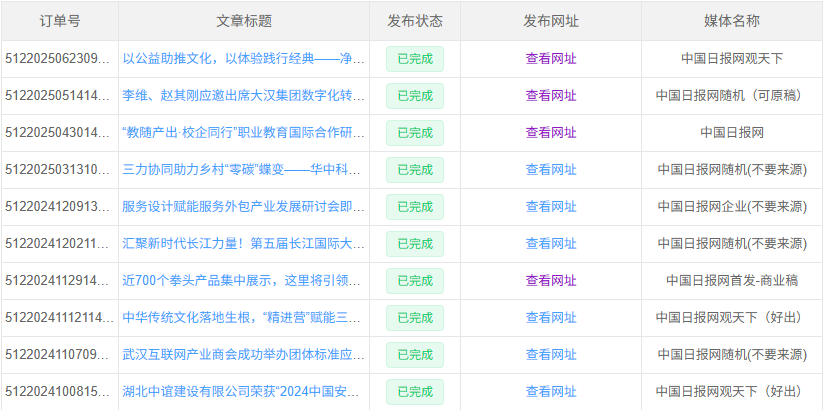Click media name 中国日报网首发-商业稿
Viewport: 823px width, 410px height.
(732, 281)
